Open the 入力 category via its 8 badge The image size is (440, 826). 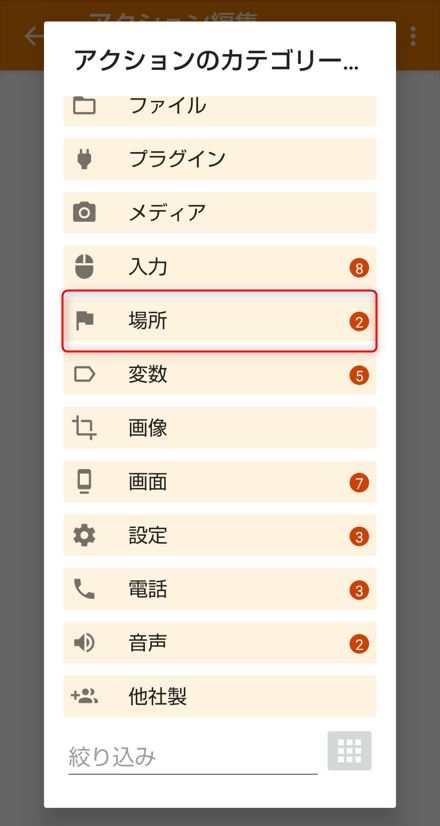click(x=359, y=269)
